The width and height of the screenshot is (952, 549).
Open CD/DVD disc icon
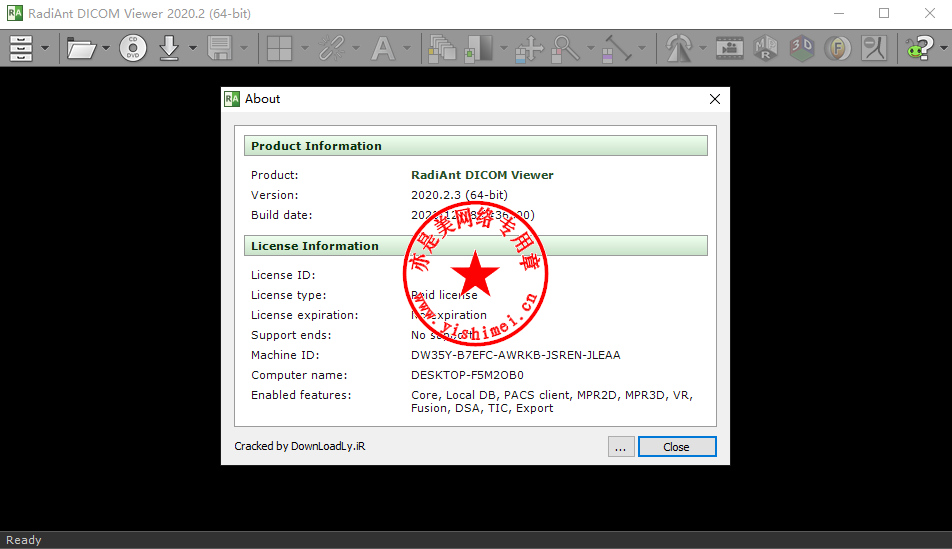tap(133, 48)
